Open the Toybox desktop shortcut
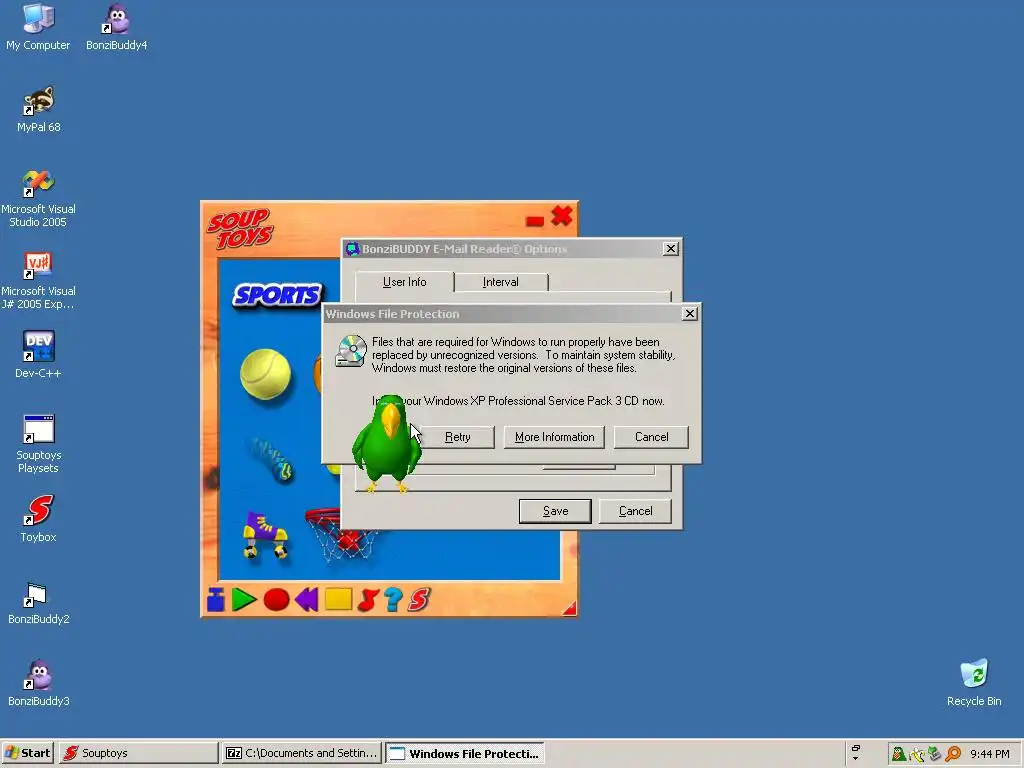 click(38, 519)
